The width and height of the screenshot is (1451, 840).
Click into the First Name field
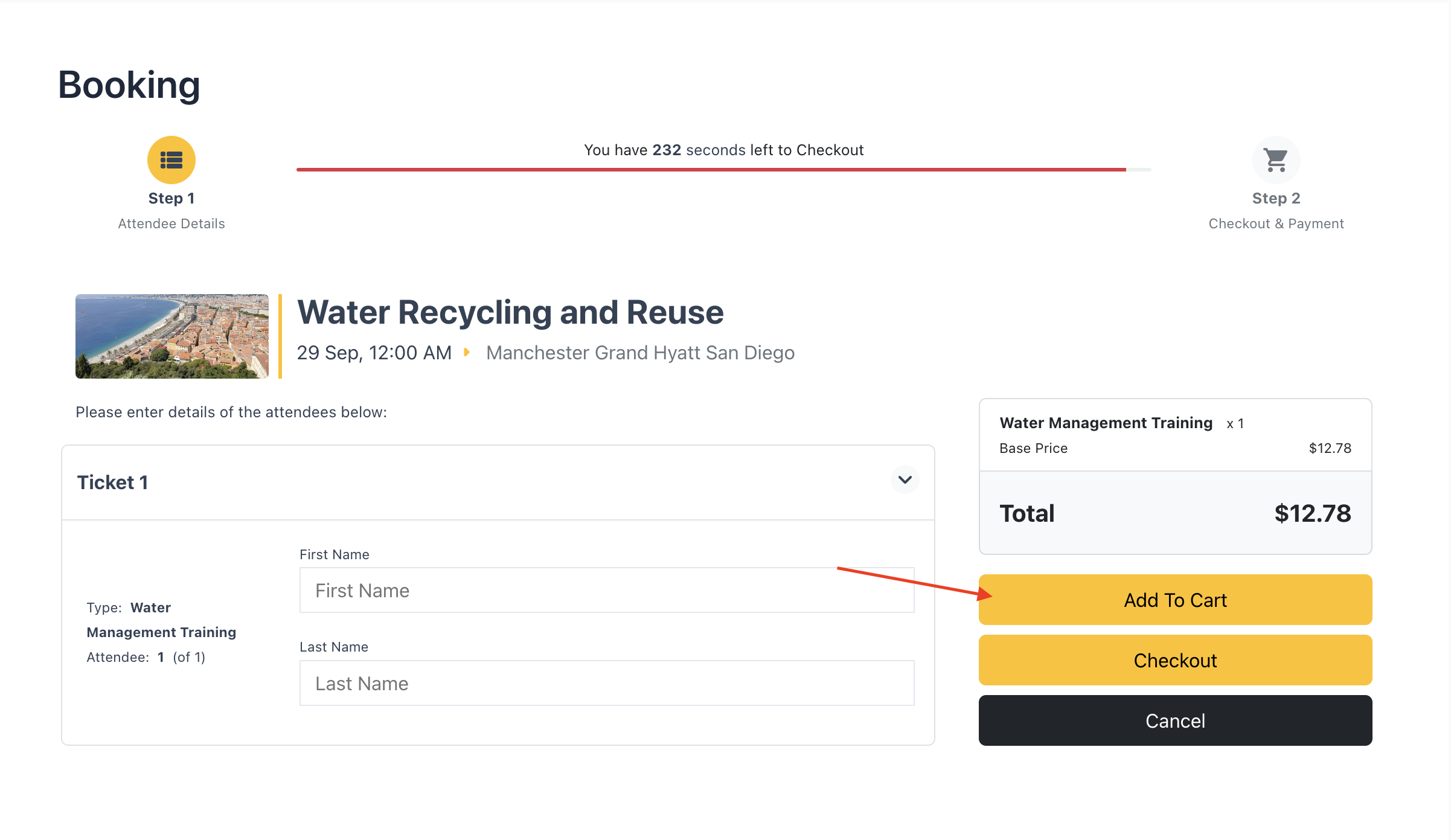point(606,590)
